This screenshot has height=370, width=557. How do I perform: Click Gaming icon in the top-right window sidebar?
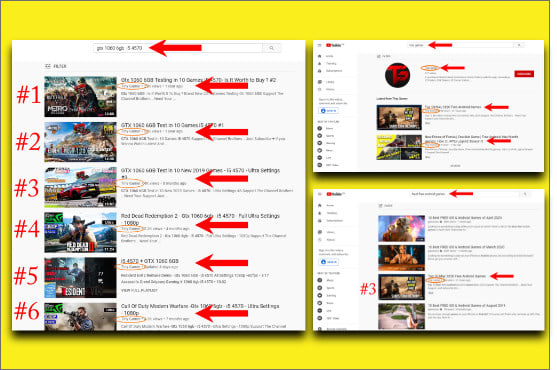[x=319, y=143]
